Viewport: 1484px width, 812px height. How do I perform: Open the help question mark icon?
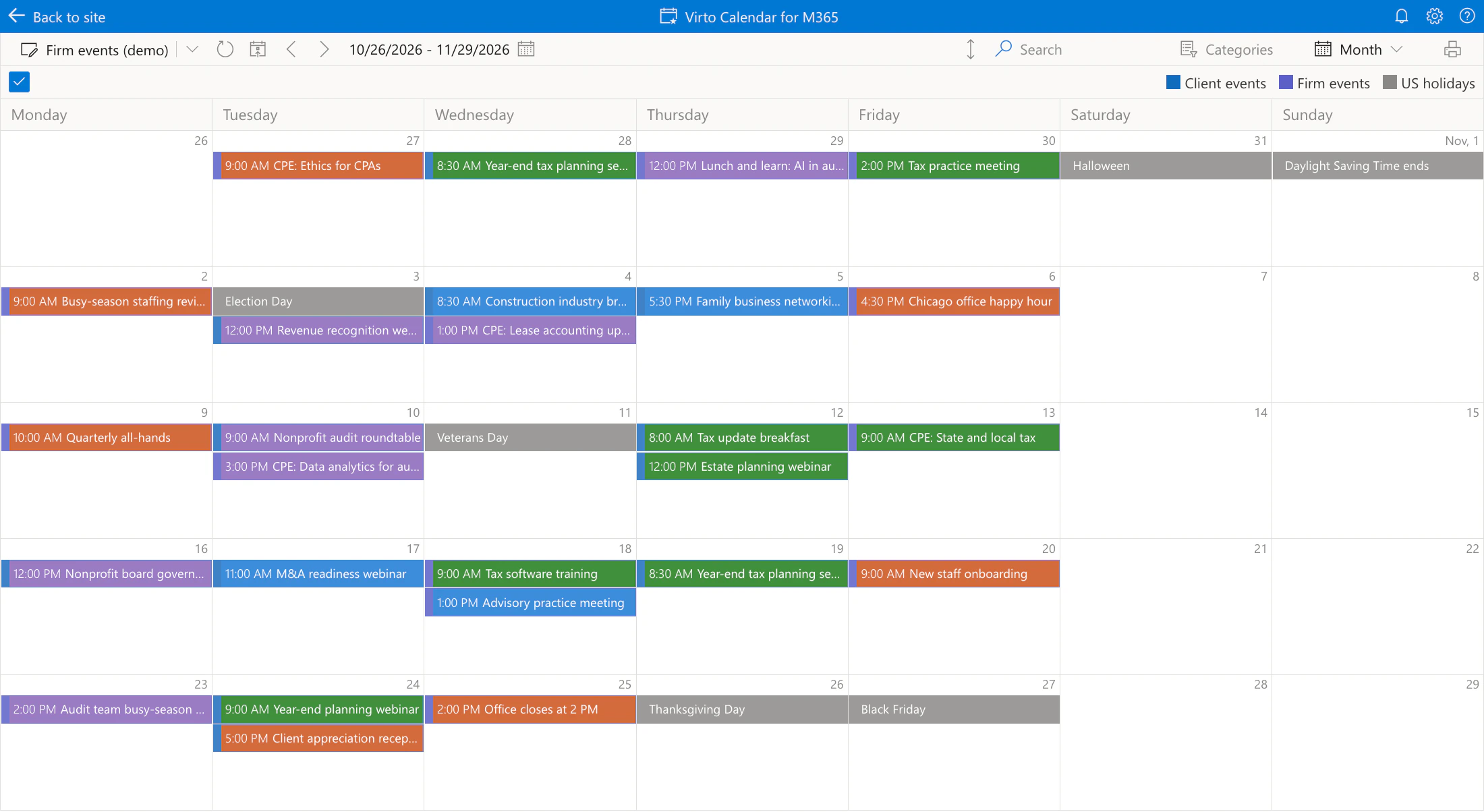[1466, 16]
